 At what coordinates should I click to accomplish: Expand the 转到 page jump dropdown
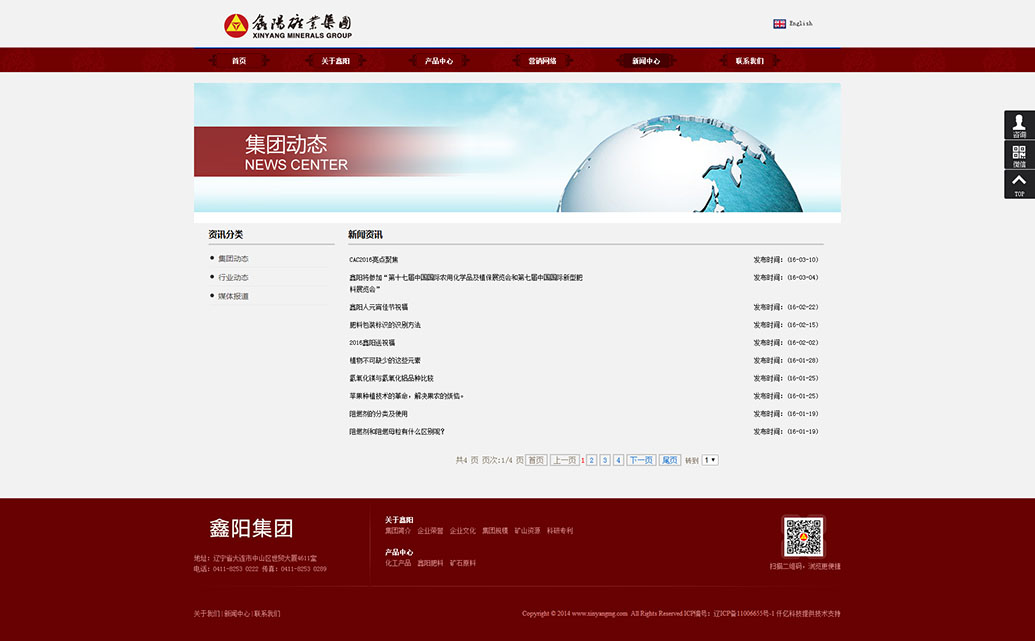710,460
